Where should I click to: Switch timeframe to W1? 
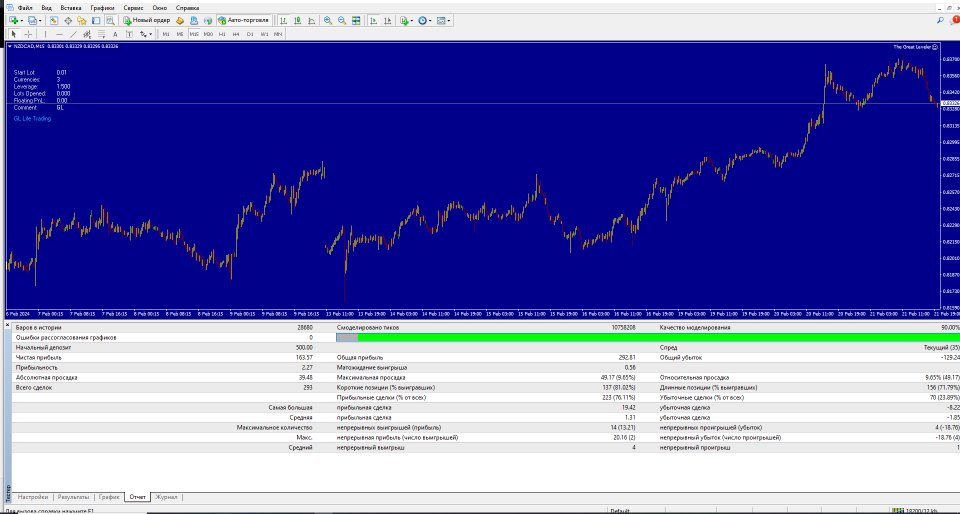click(264, 34)
